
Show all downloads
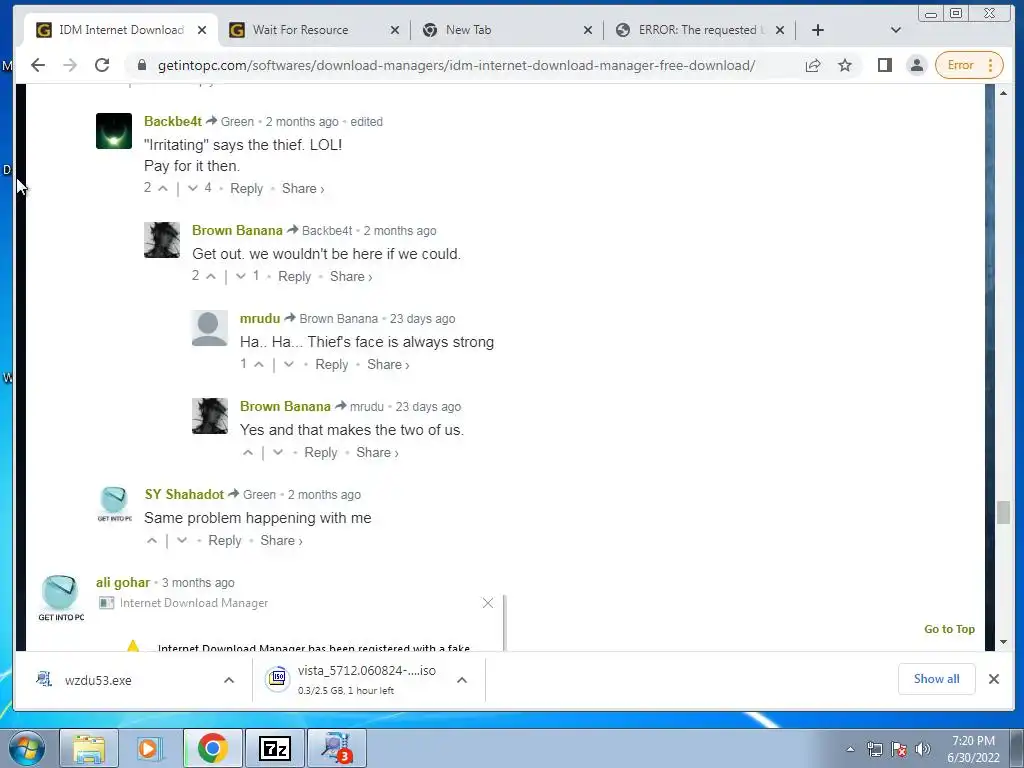click(x=936, y=679)
